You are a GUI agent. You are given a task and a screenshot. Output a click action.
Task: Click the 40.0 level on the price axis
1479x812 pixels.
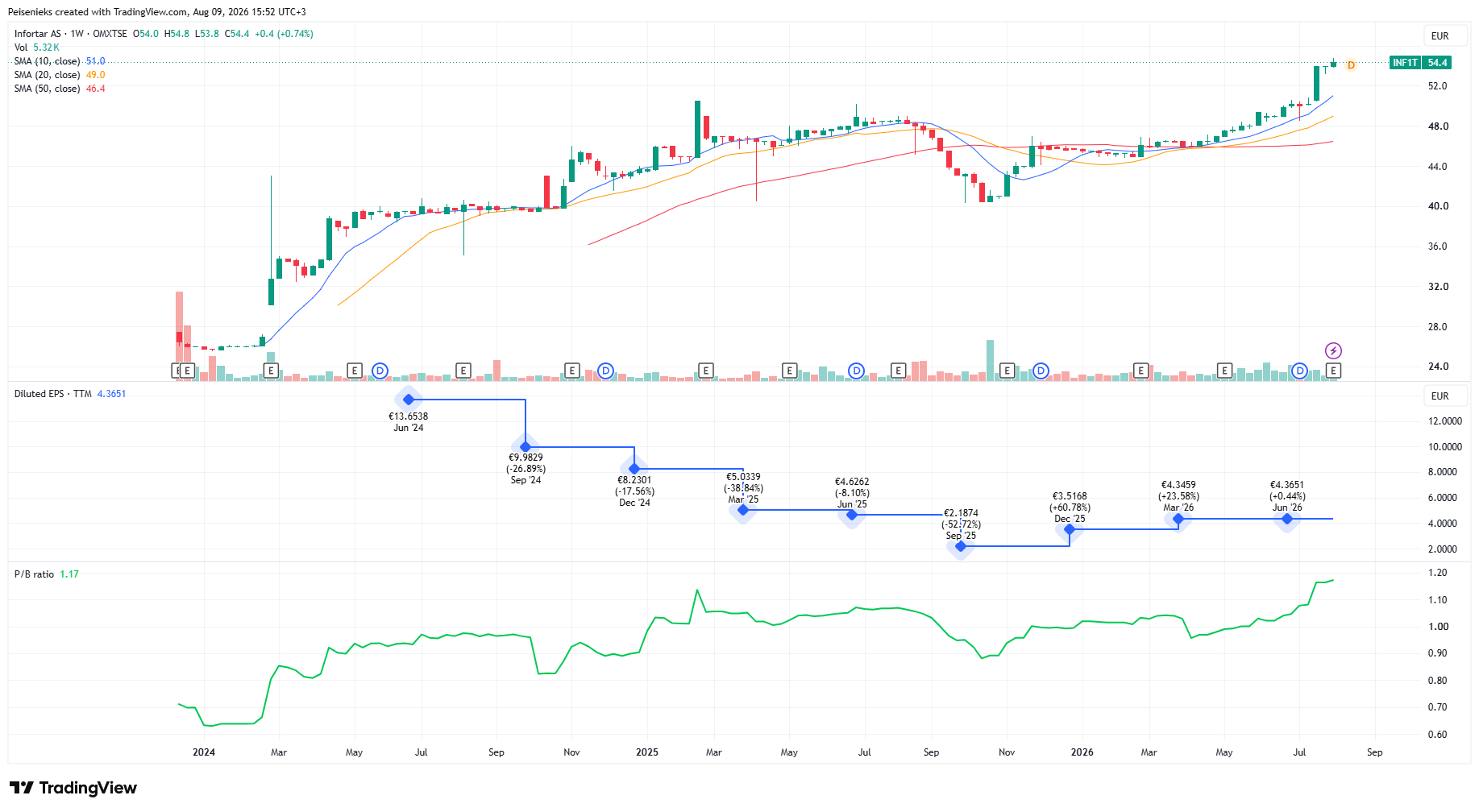[1438, 206]
